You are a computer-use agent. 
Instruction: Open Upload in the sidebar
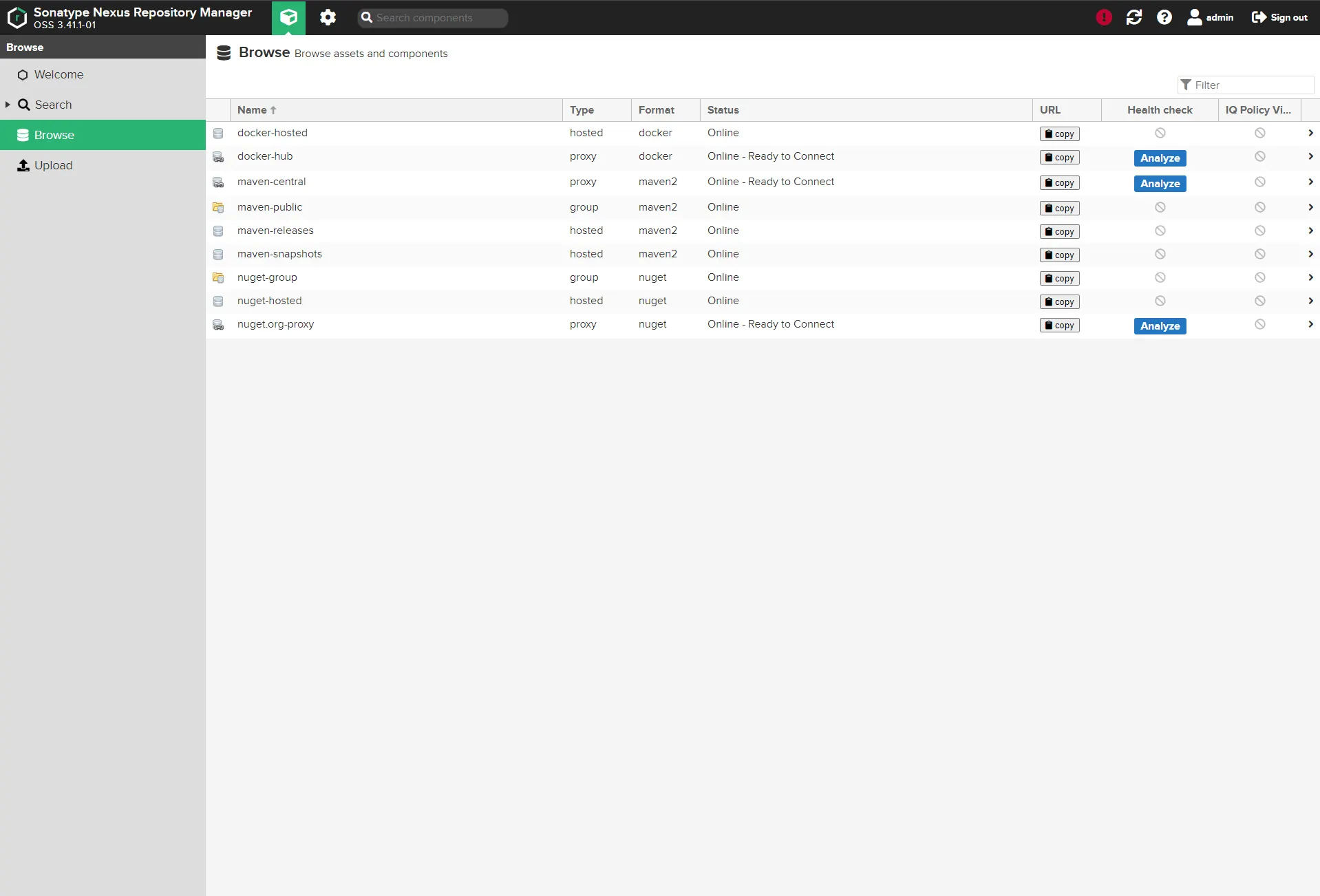[103, 165]
